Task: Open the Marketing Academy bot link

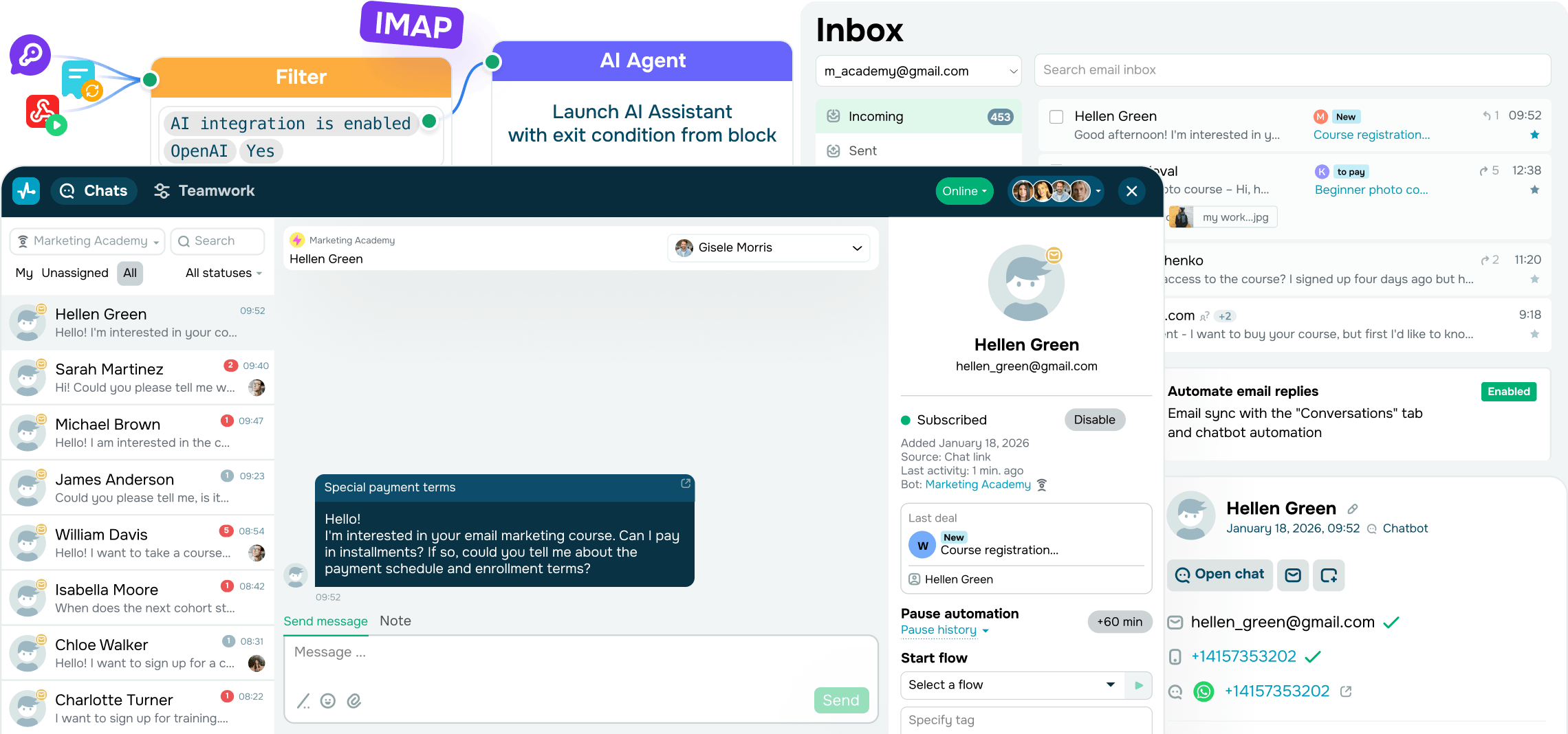Action: (x=978, y=485)
